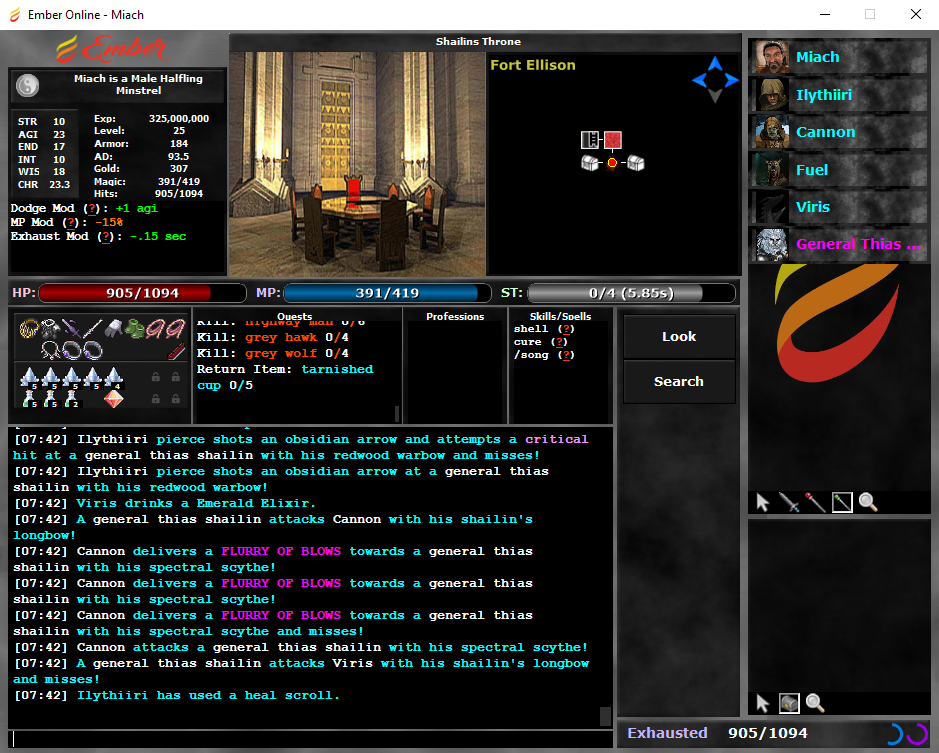Select a potion flask from inventory

point(29,396)
